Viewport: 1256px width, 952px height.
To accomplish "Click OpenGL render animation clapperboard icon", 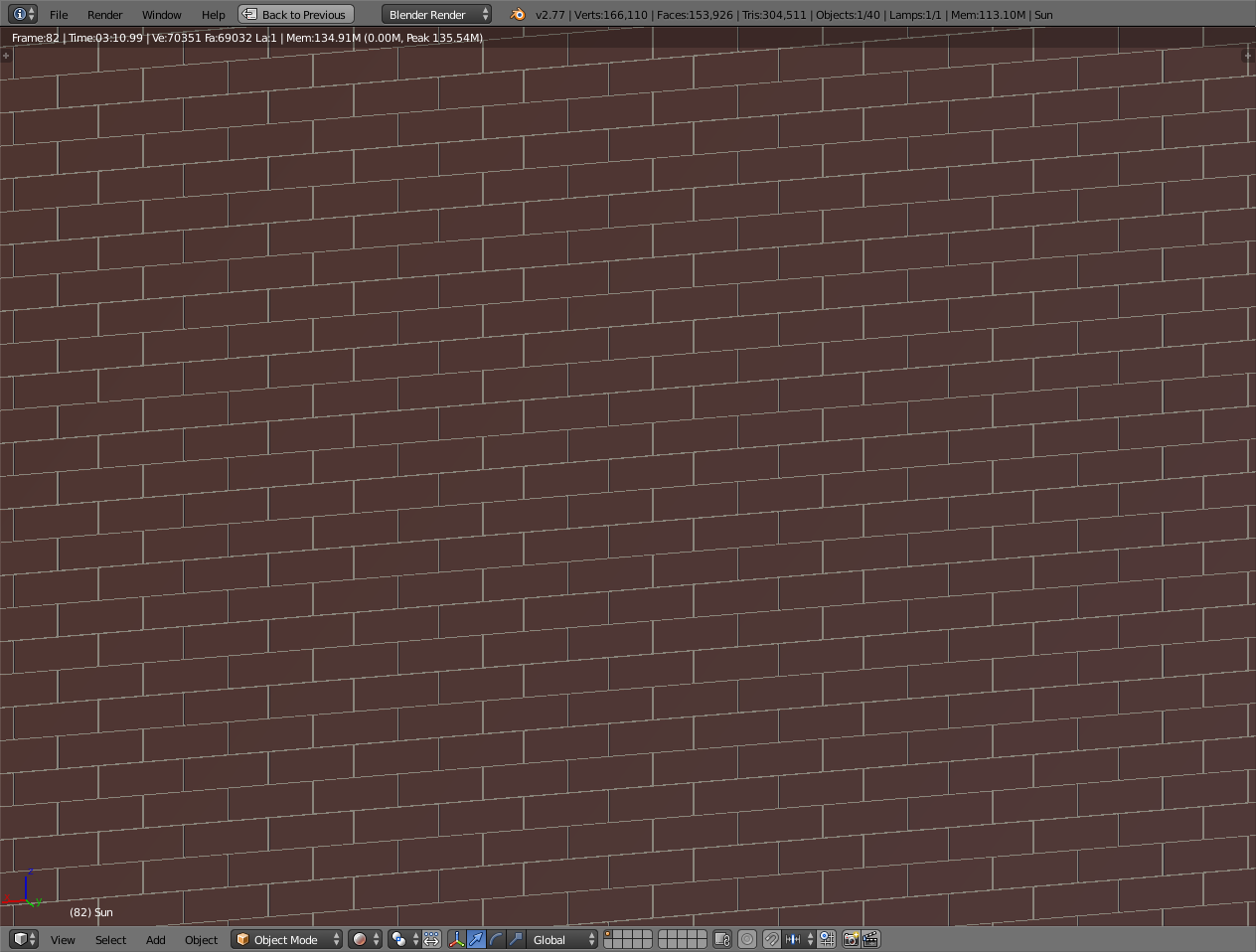I will click(x=870, y=939).
